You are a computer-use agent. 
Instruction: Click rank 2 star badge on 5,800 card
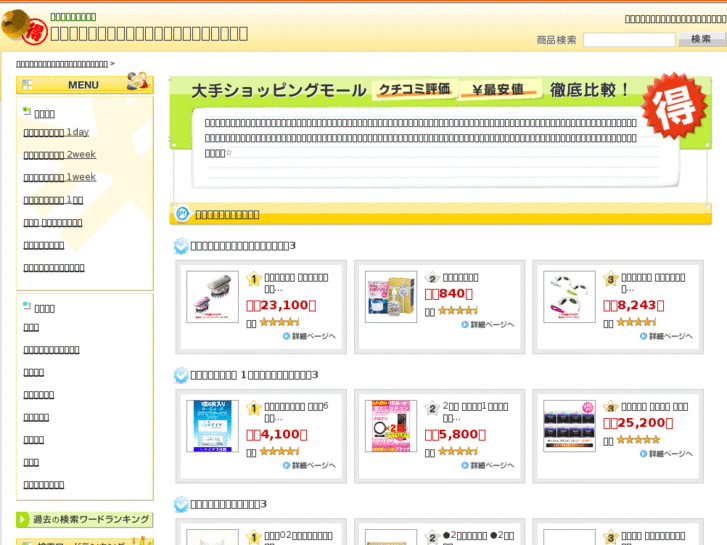coord(432,408)
